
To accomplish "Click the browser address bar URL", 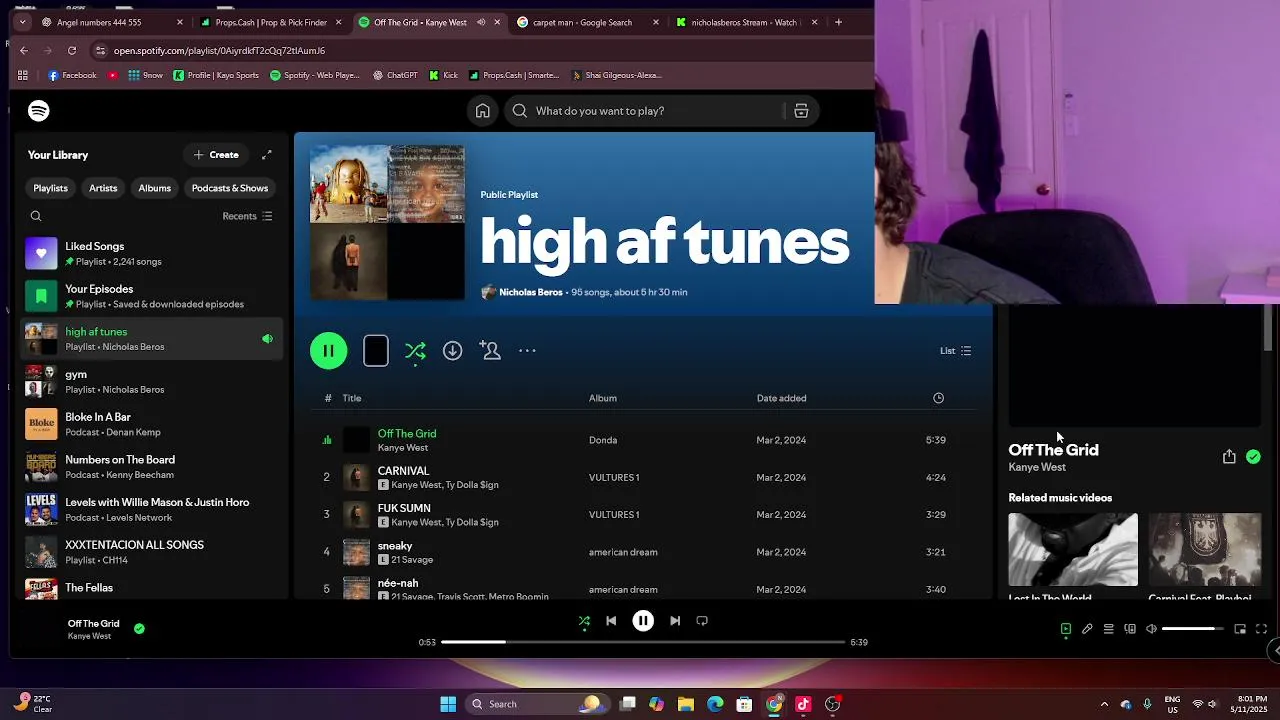I will pyautogui.click(x=219, y=50).
